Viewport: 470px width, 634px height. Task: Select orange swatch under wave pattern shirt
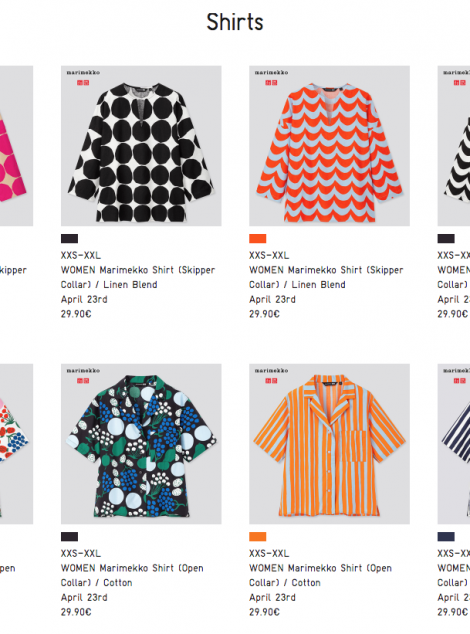click(258, 239)
